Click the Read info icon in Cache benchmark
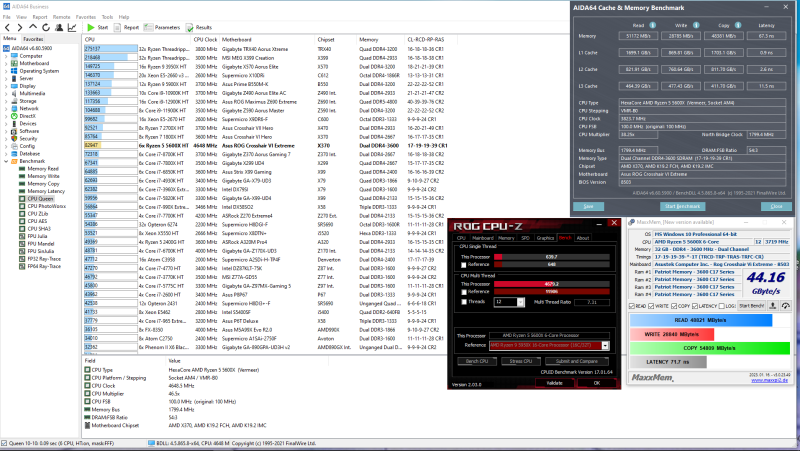Image resolution: width=800 pixels, height=451 pixels. [653, 25]
